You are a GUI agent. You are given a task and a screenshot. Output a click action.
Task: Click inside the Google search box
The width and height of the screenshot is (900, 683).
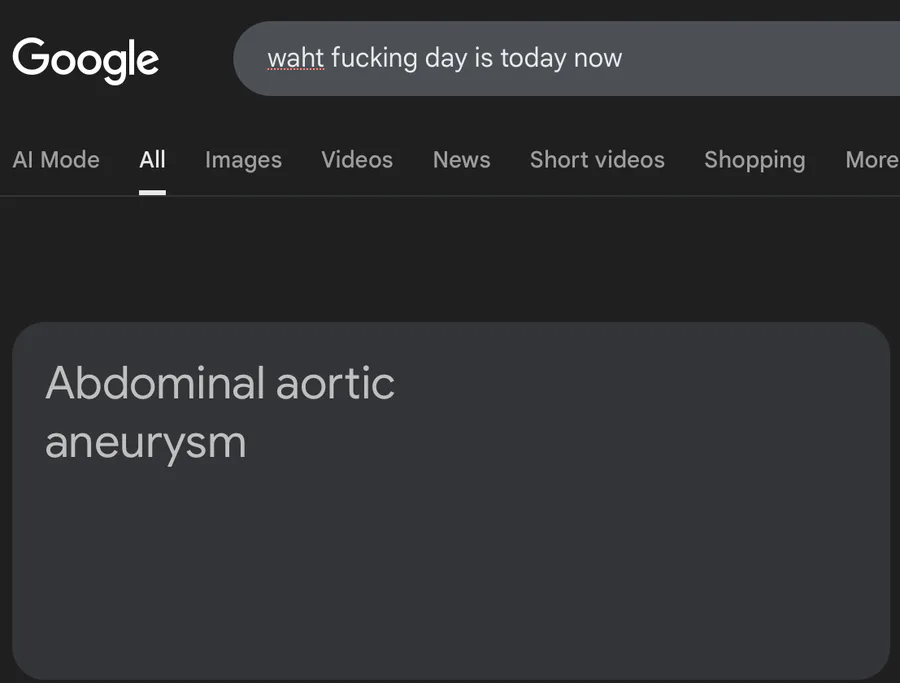(x=567, y=59)
